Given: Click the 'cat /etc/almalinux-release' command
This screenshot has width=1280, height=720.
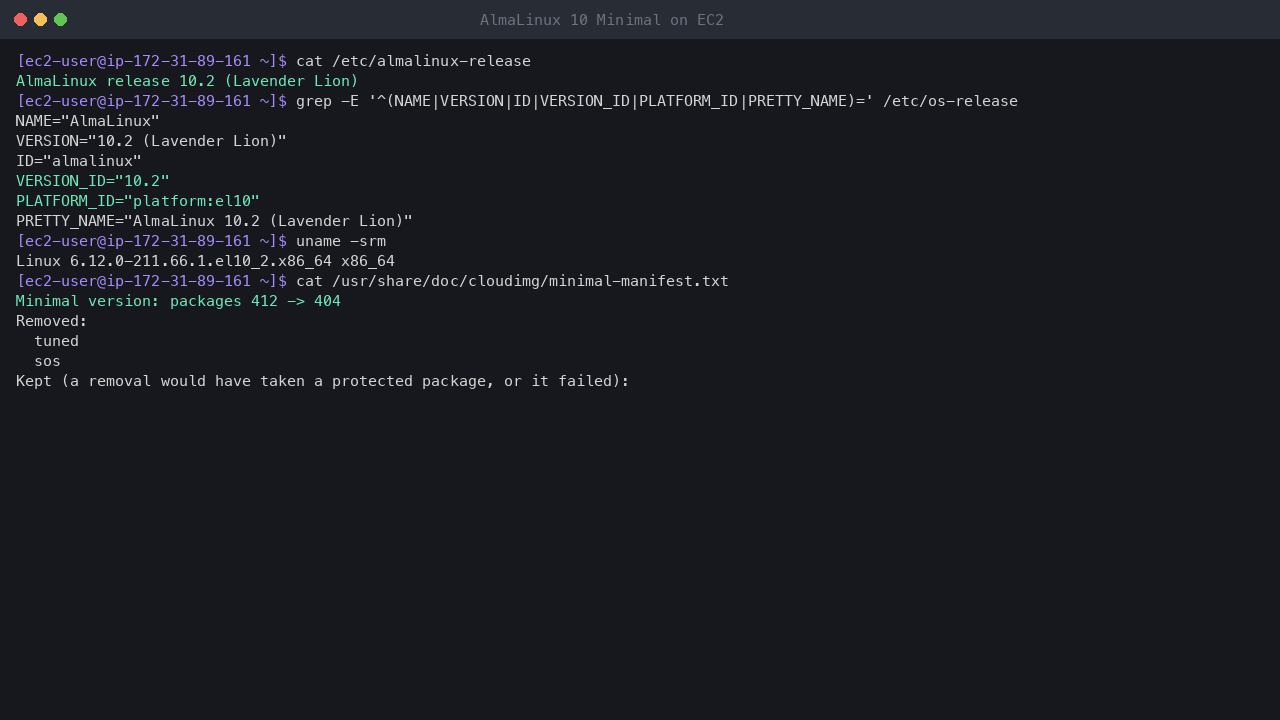Looking at the screenshot, I should pos(413,61).
